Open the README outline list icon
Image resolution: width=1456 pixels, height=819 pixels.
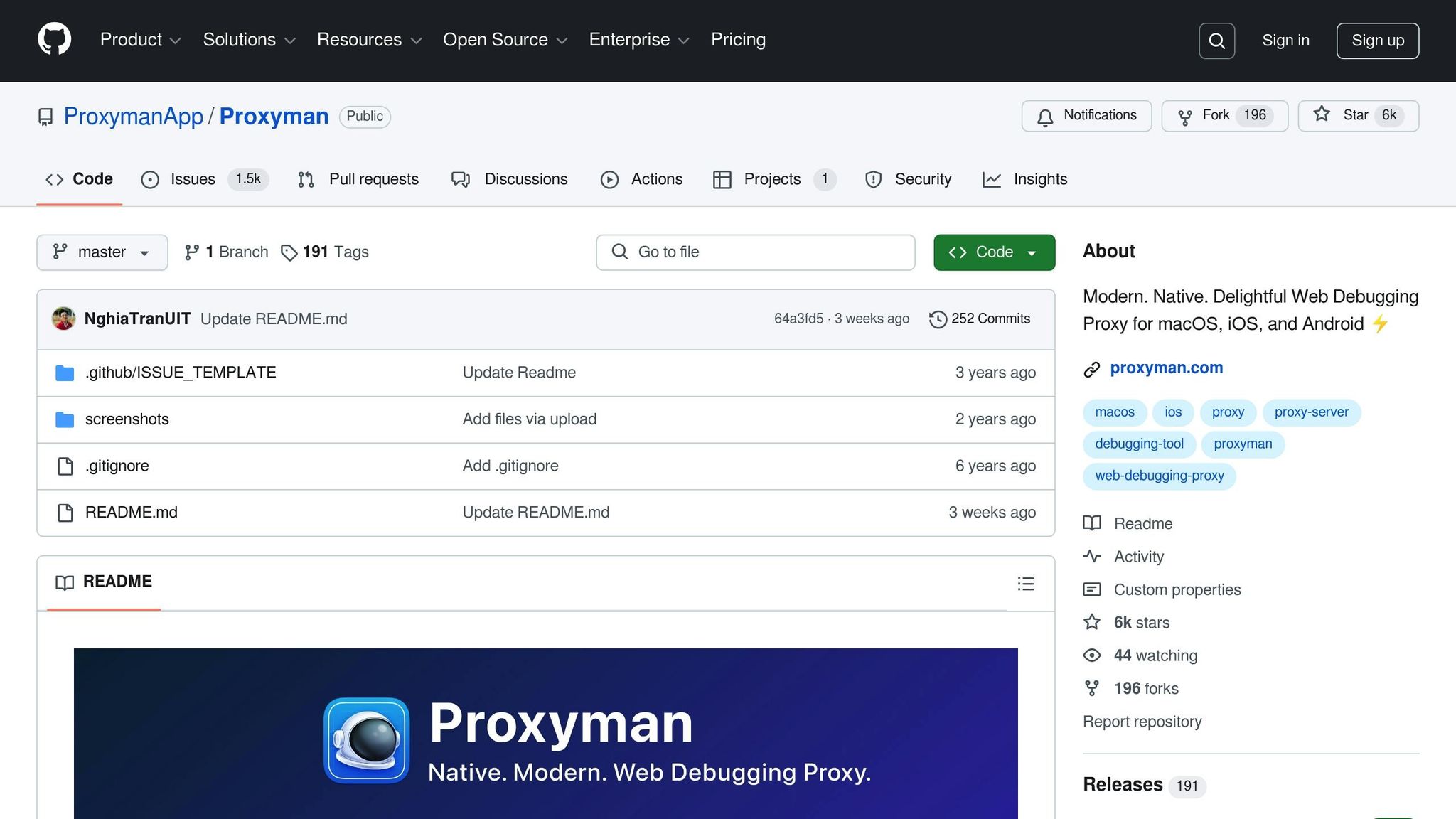[x=1025, y=584]
